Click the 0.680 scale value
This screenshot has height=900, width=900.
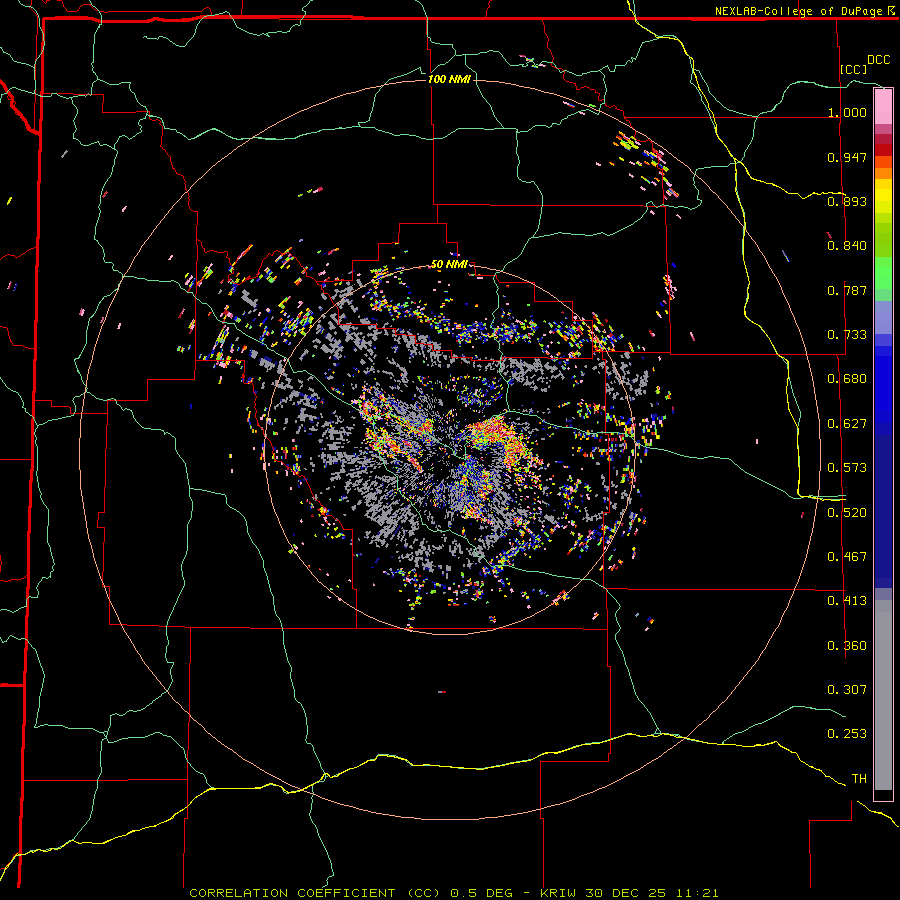[847, 379]
